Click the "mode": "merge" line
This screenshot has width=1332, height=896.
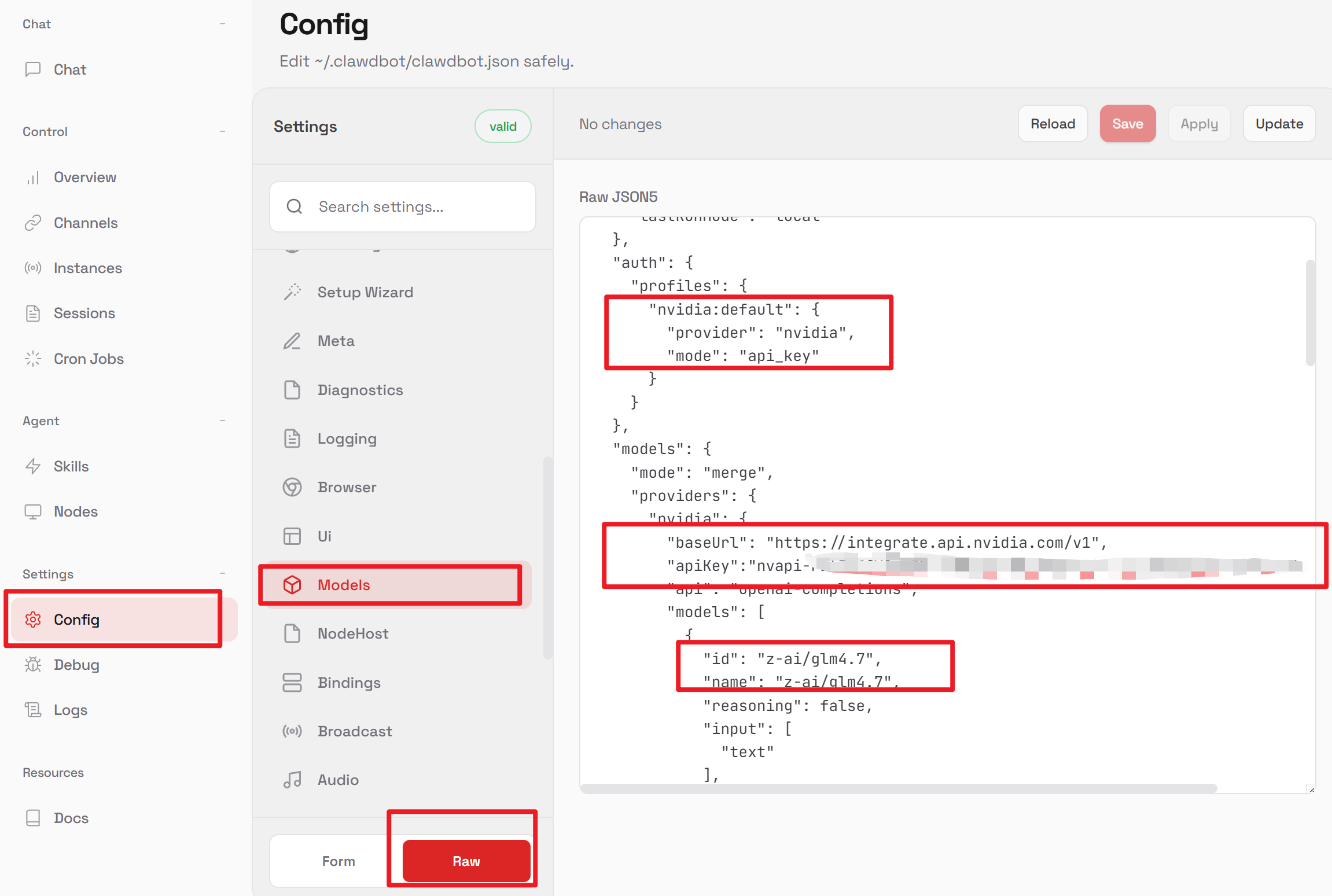(702, 473)
